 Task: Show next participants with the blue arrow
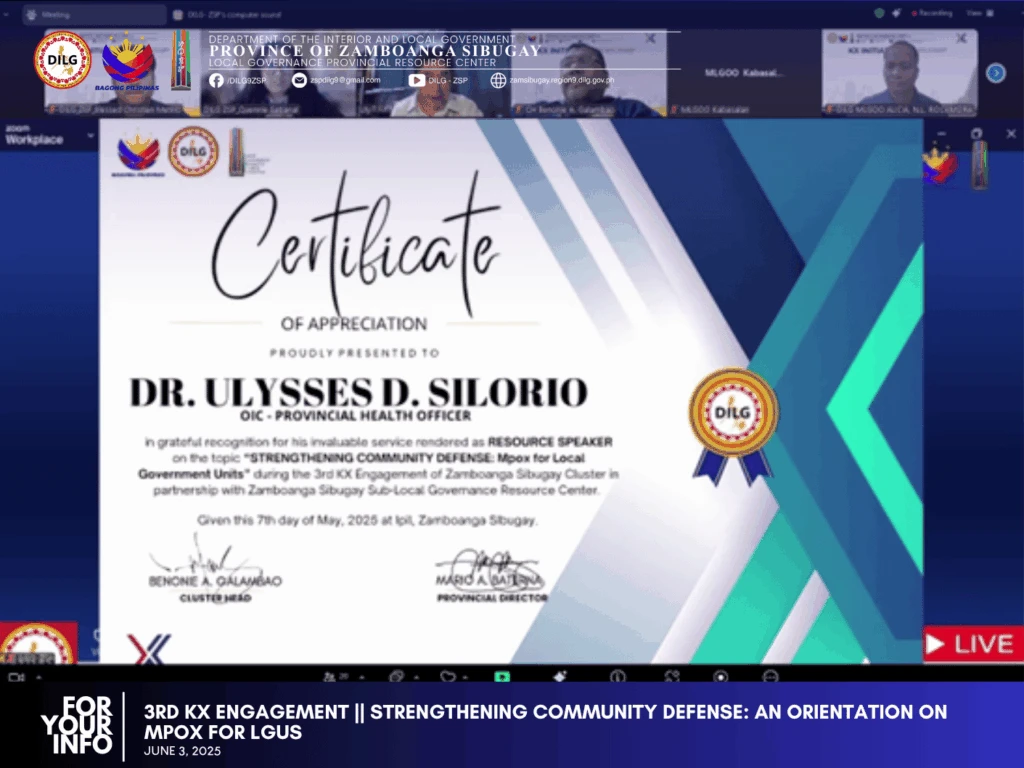tap(996, 72)
